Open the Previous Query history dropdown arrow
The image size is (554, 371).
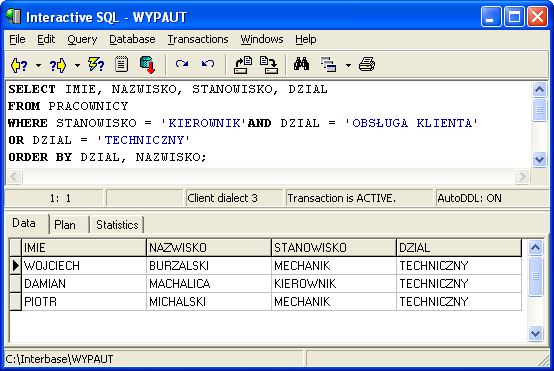click(39, 65)
